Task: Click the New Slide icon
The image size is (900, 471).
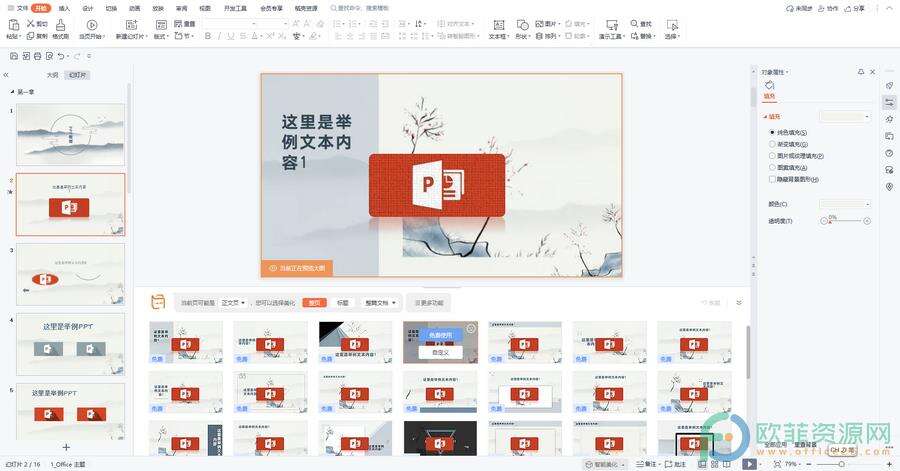Action: (131, 25)
